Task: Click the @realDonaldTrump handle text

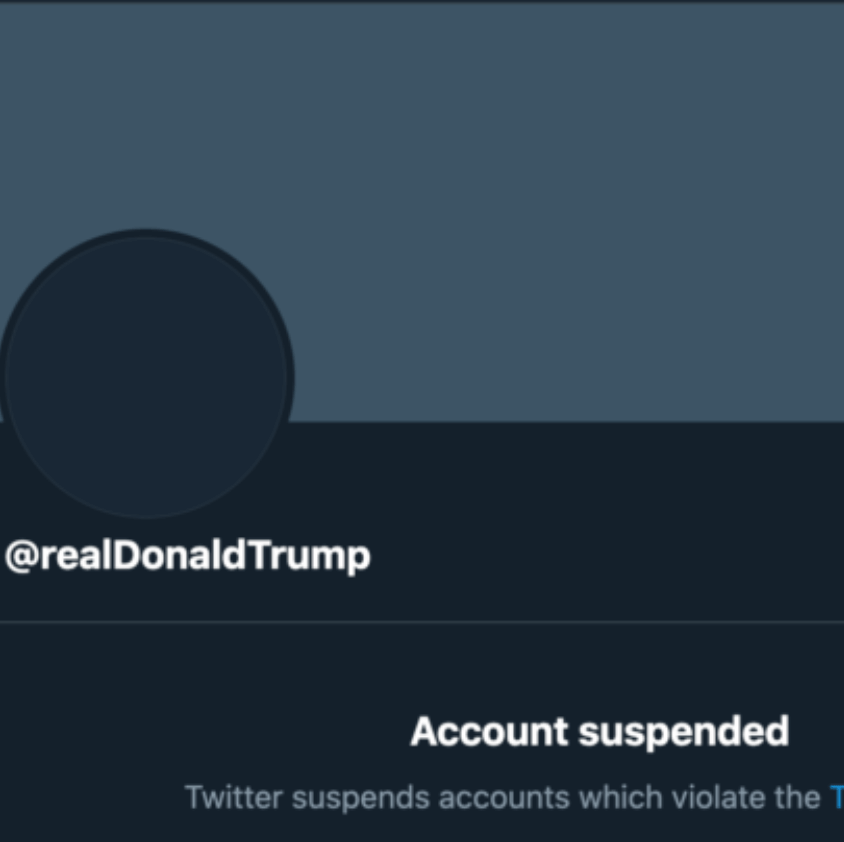Action: [x=188, y=555]
